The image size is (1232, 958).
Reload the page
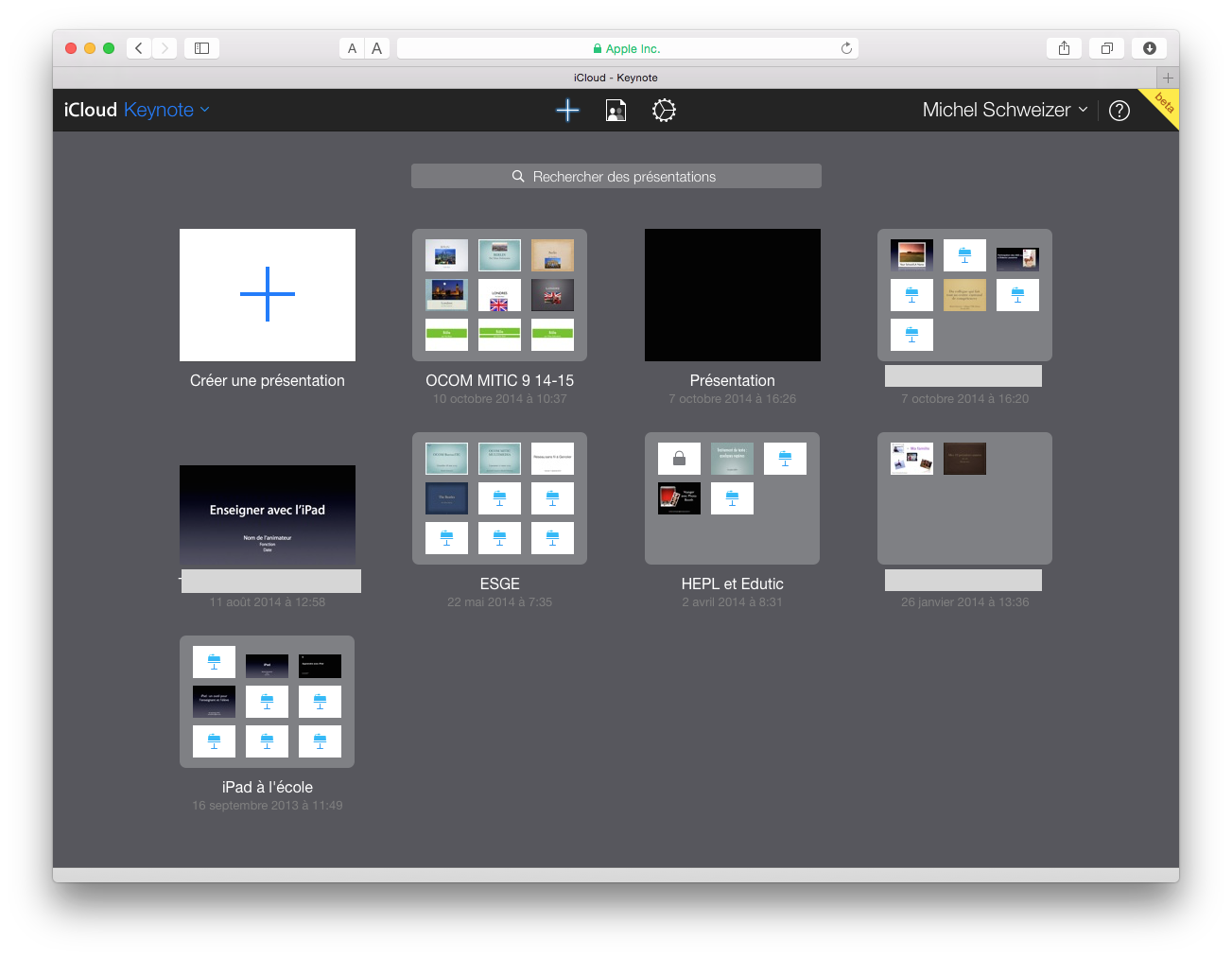click(x=846, y=48)
